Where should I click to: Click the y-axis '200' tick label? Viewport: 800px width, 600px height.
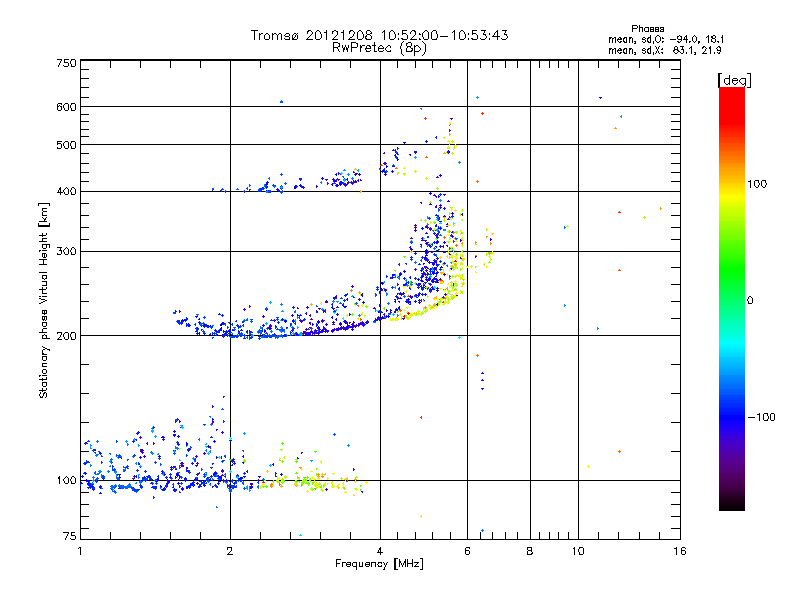[66, 336]
